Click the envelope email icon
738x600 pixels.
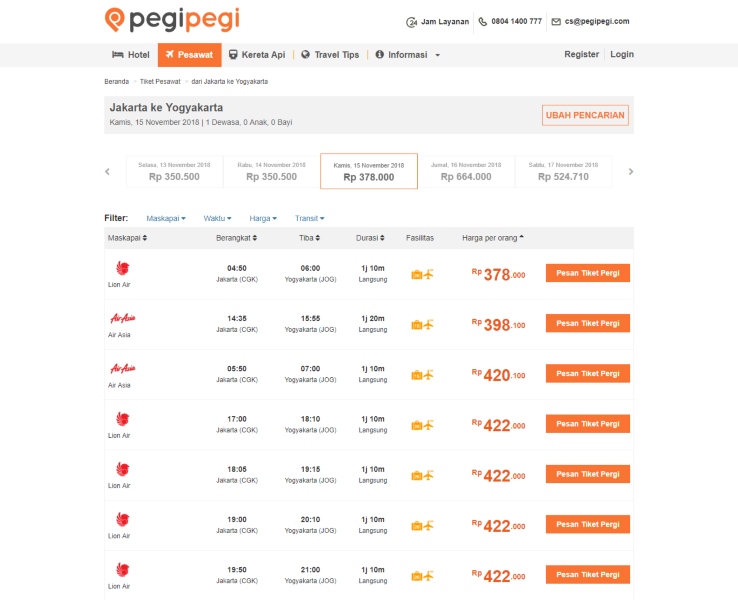coord(556,21)
